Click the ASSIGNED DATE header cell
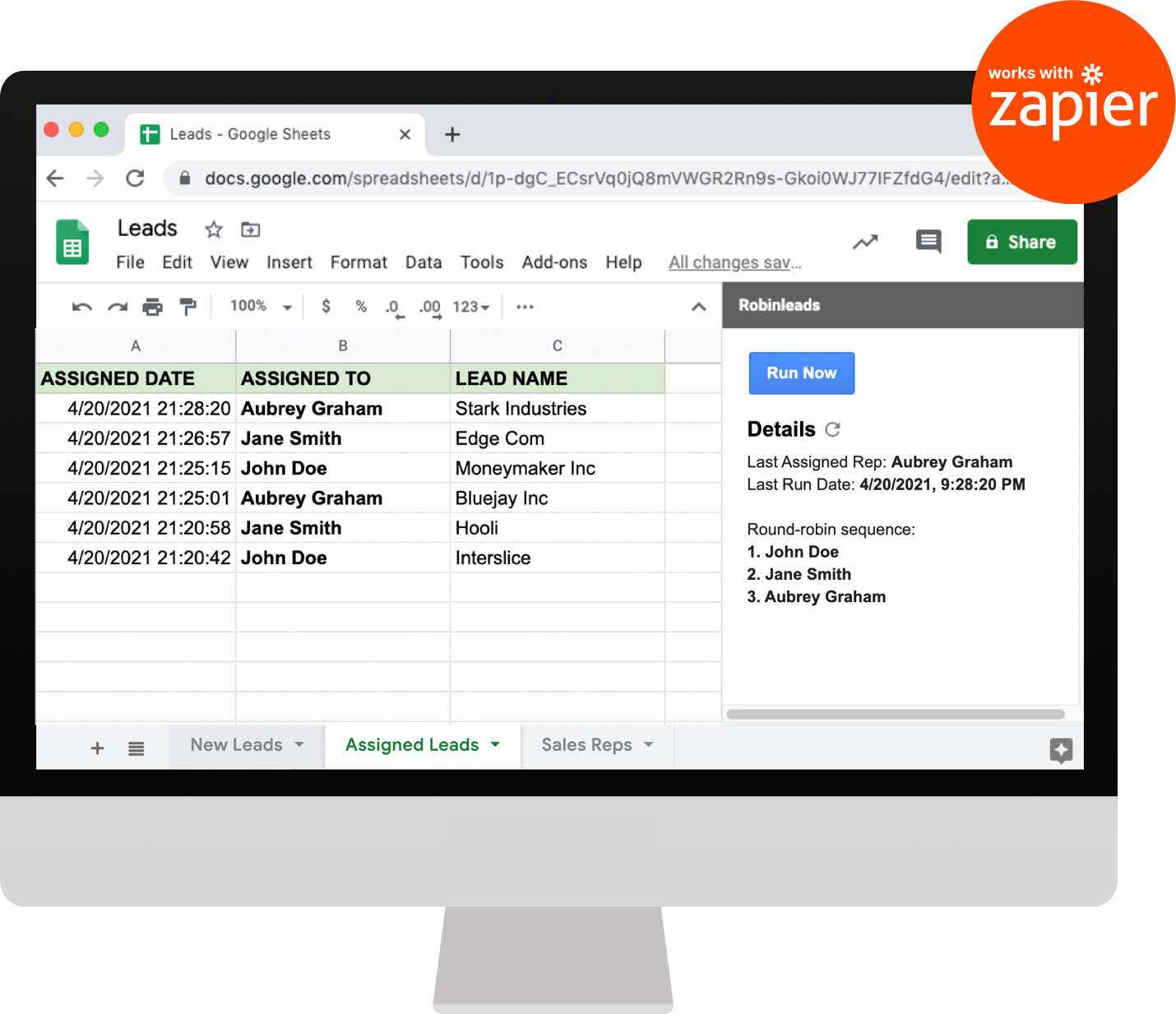The image size is (1176, 1014). (136, 378)
